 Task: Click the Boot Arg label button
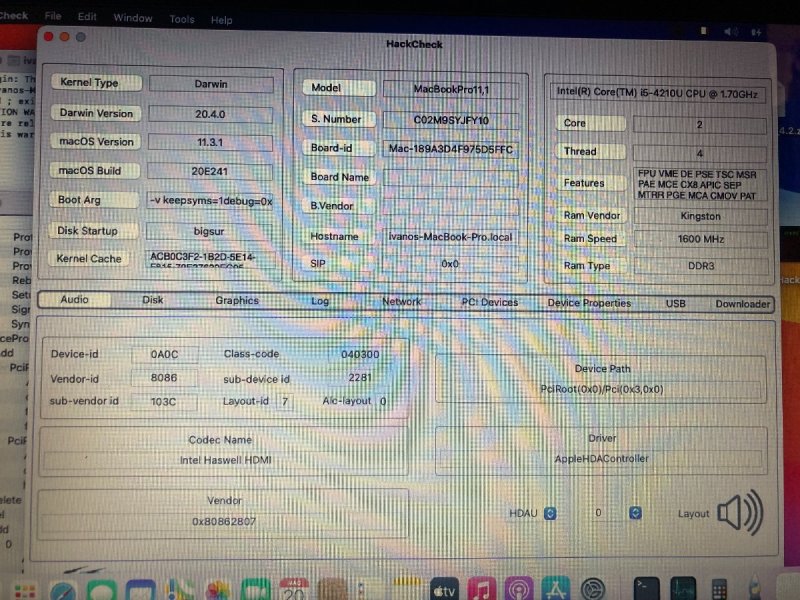click(94, 199)
